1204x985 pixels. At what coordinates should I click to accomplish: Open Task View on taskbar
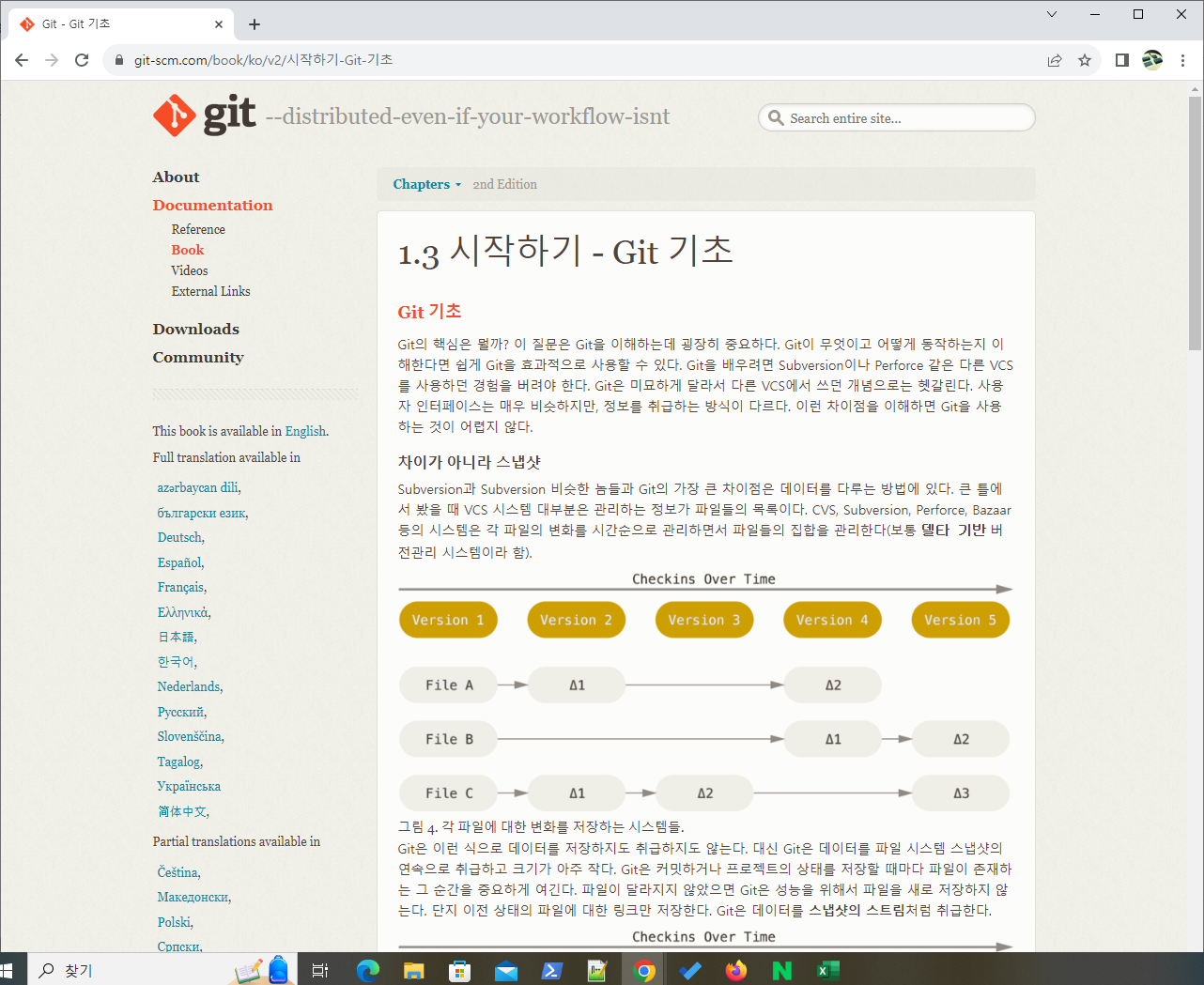pos(319,970)
